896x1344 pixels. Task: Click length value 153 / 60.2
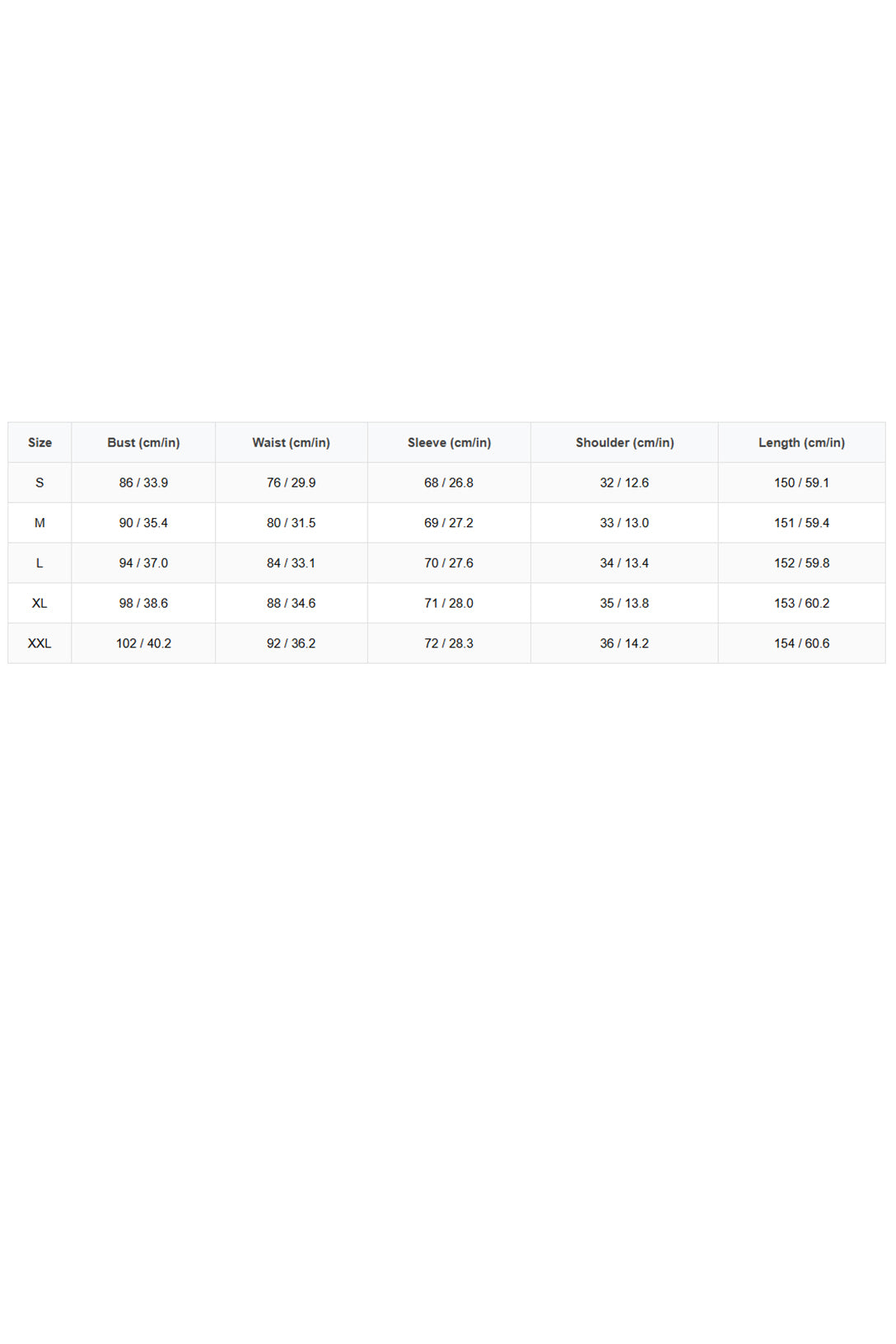pyautogui.click(x=801, y=604)
